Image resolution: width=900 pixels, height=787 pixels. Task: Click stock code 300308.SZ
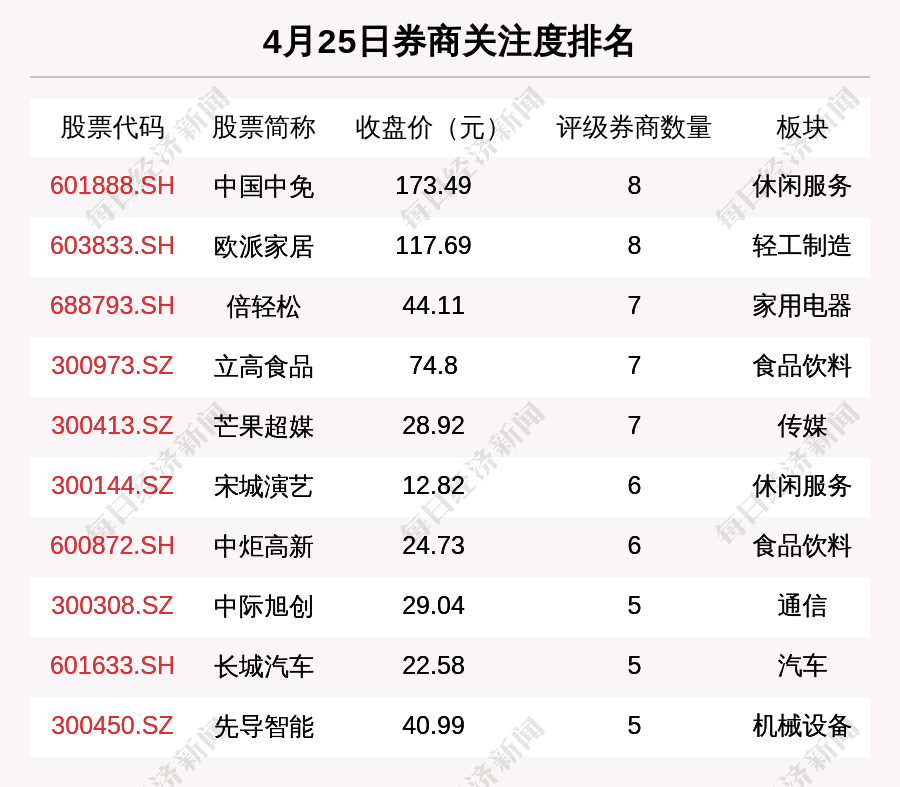click(112, 606)
